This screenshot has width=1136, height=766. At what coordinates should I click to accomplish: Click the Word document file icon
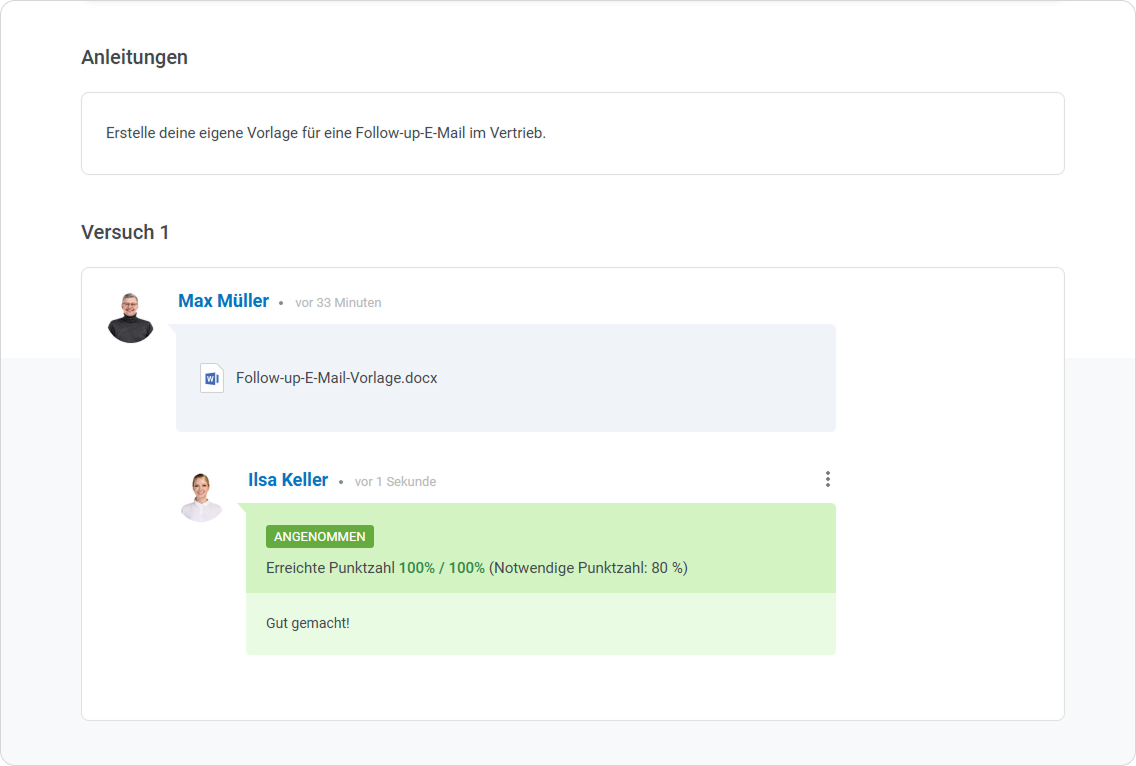click(211, 378)
